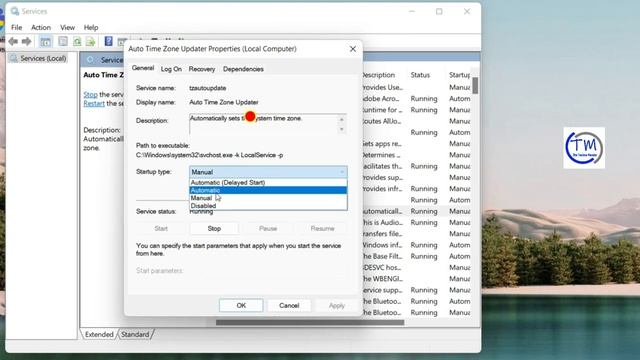Click the description box down arrow

[x=342, y=129]
